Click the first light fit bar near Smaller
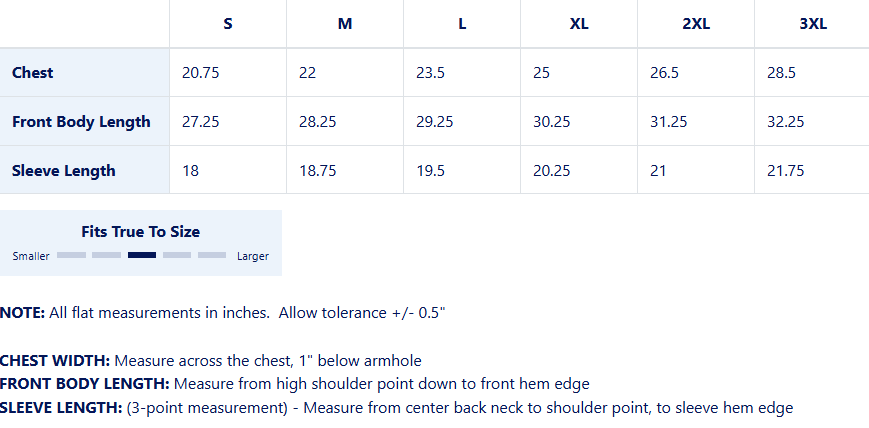 coord(71,255)
